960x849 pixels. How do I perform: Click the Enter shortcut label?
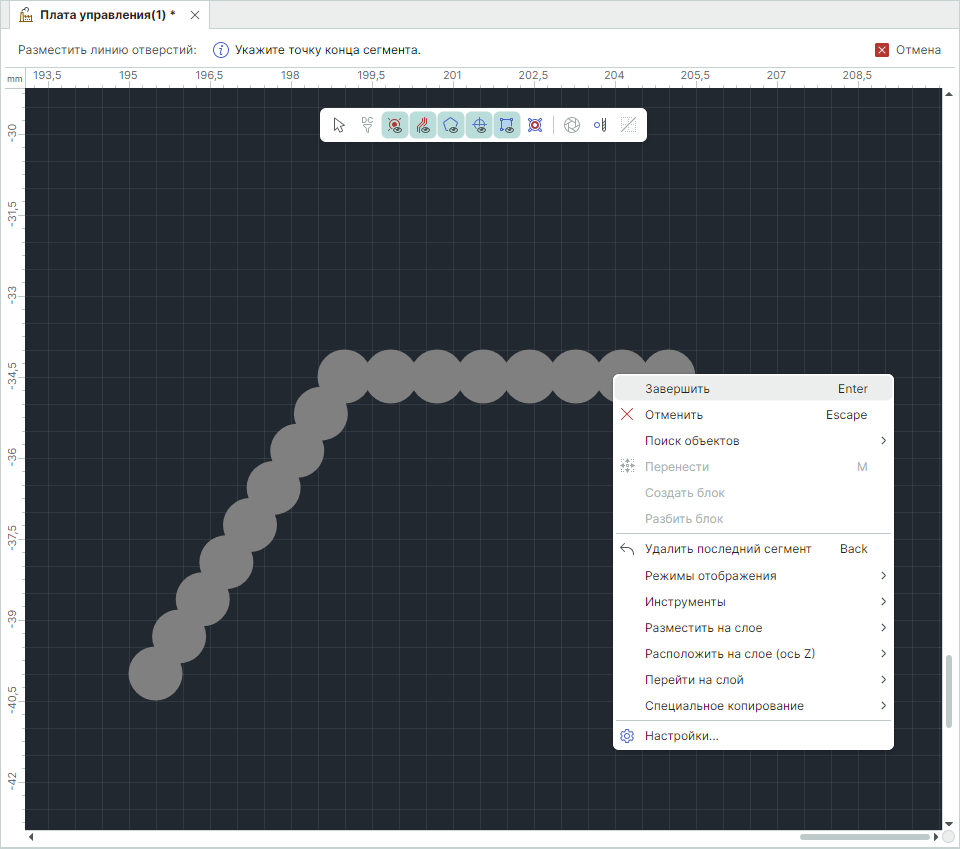click(x=853, y=389)
